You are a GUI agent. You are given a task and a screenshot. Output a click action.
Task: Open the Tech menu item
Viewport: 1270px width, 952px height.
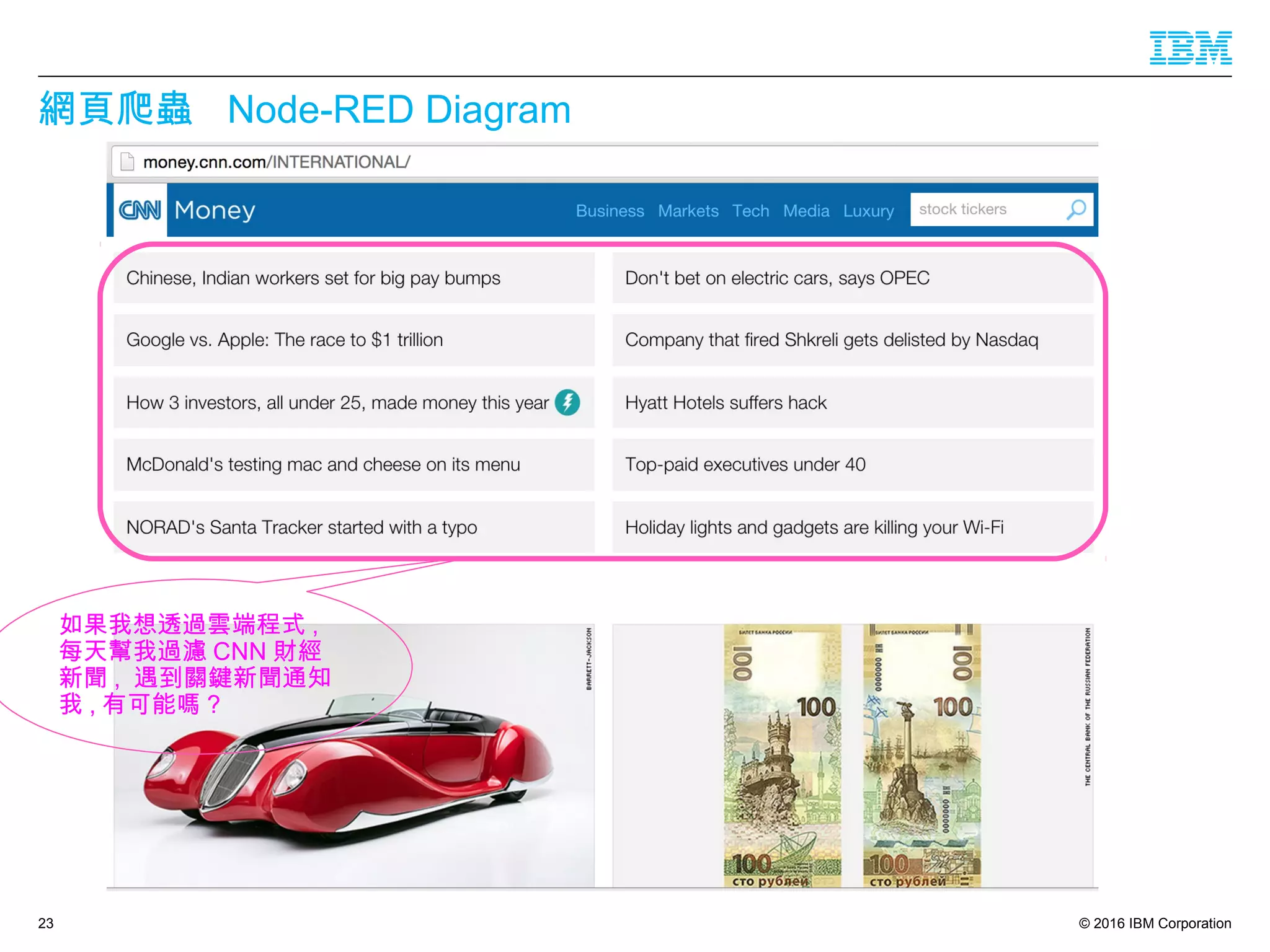click(750, 211)
